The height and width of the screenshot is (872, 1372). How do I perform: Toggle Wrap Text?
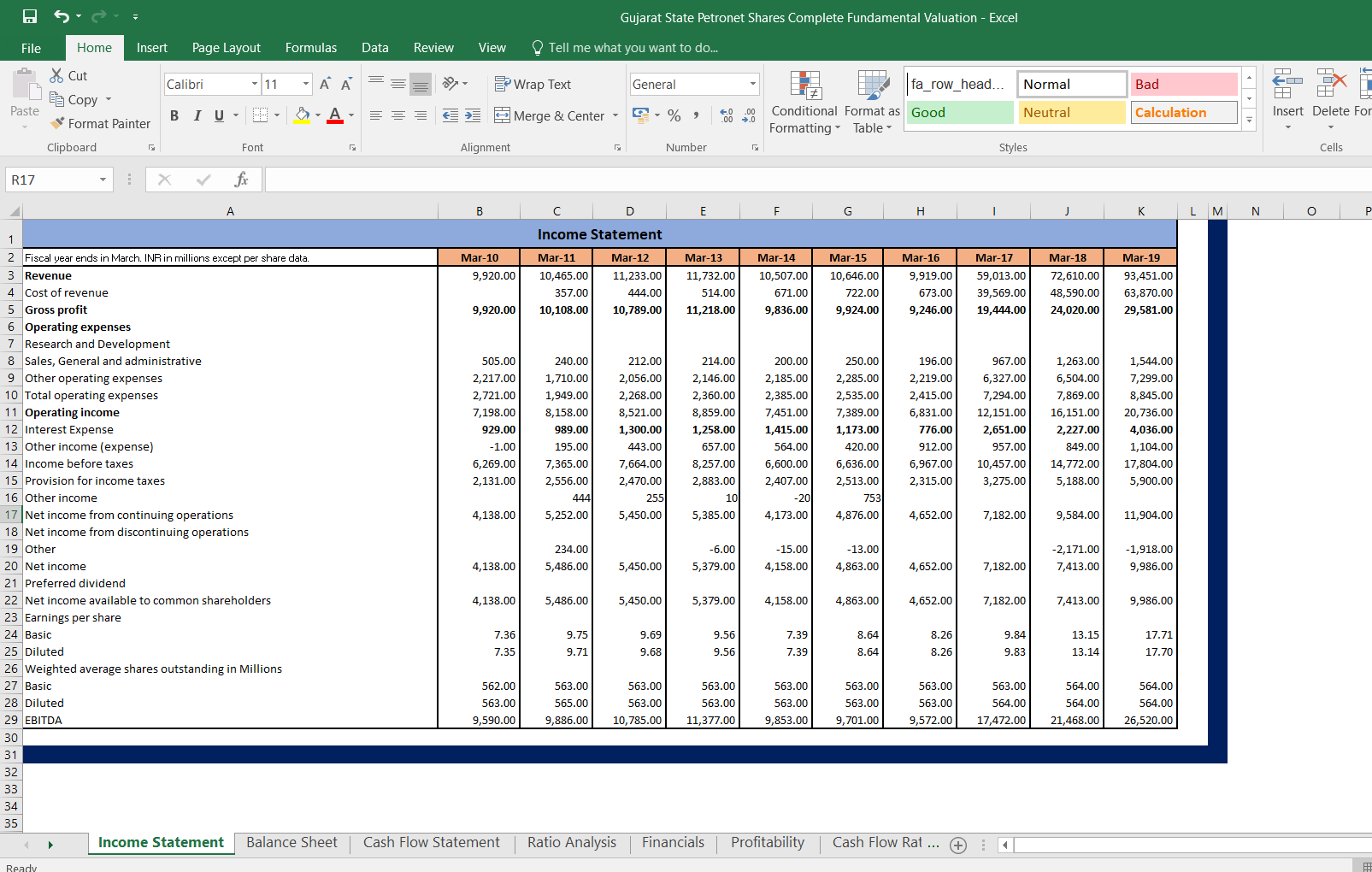(x=533, y=84)
